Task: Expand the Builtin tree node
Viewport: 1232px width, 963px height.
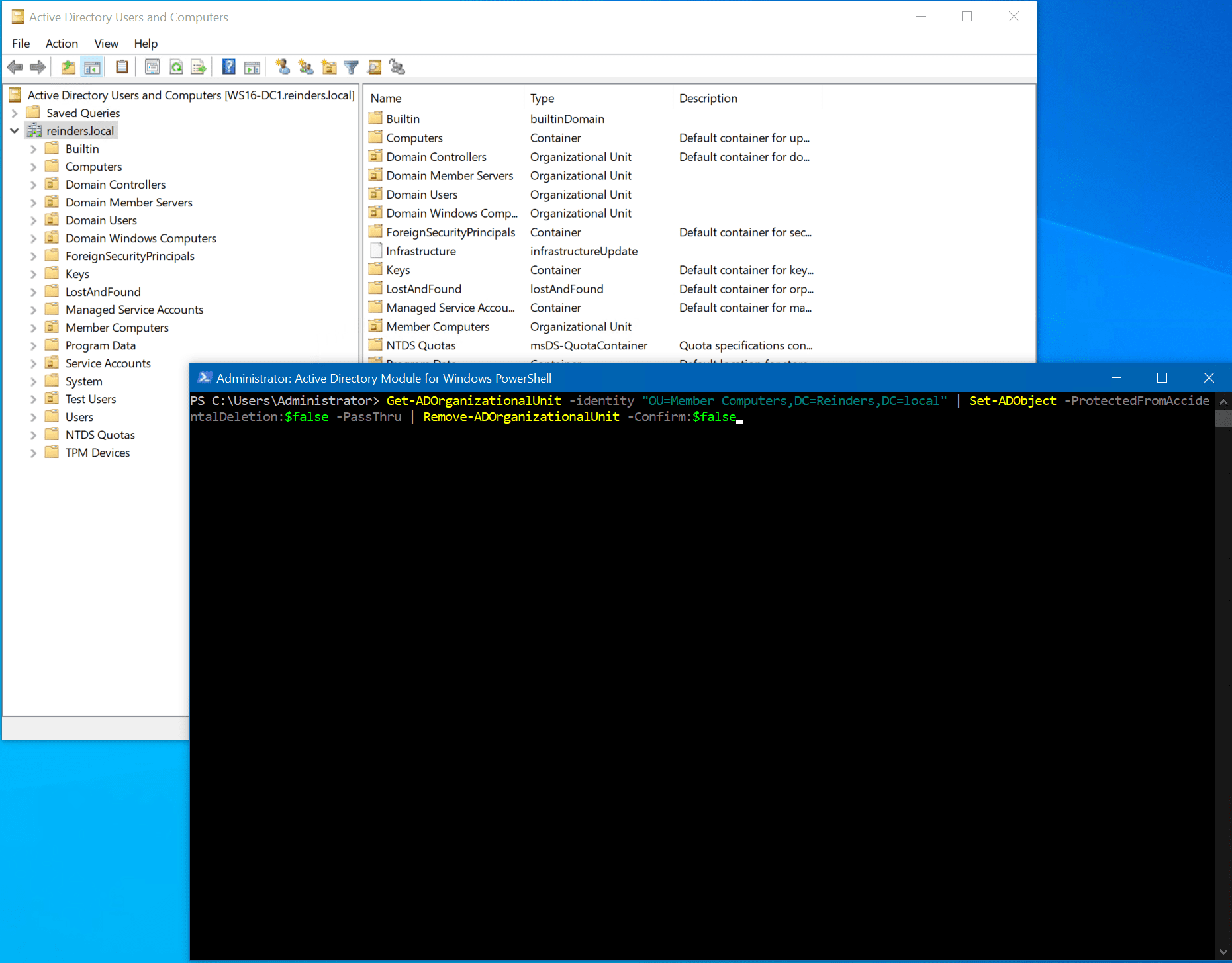Action: coord(33,149)
